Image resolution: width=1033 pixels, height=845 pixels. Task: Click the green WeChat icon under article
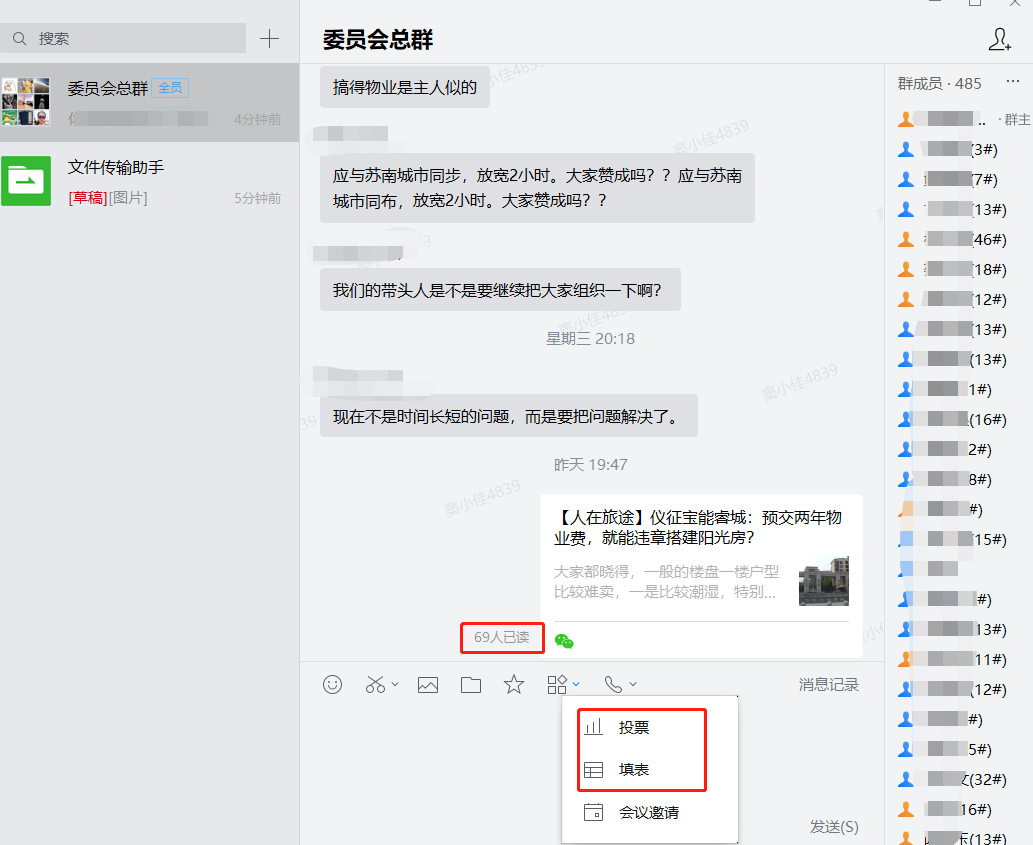click(564, 641)
